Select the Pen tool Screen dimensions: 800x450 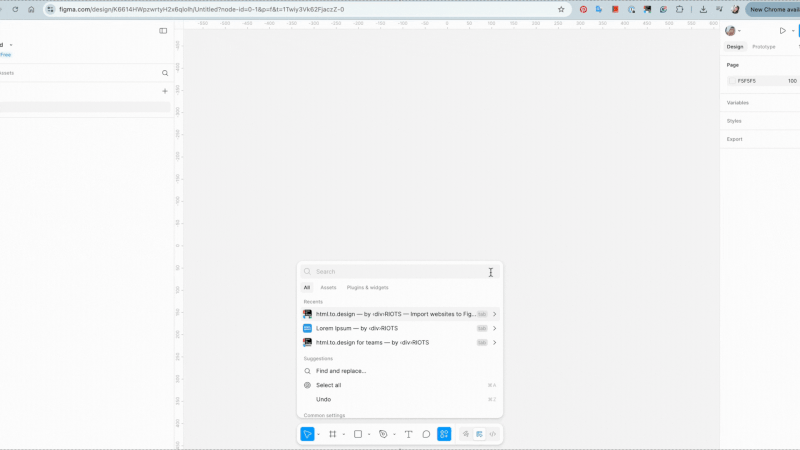(x=383, y=434)
